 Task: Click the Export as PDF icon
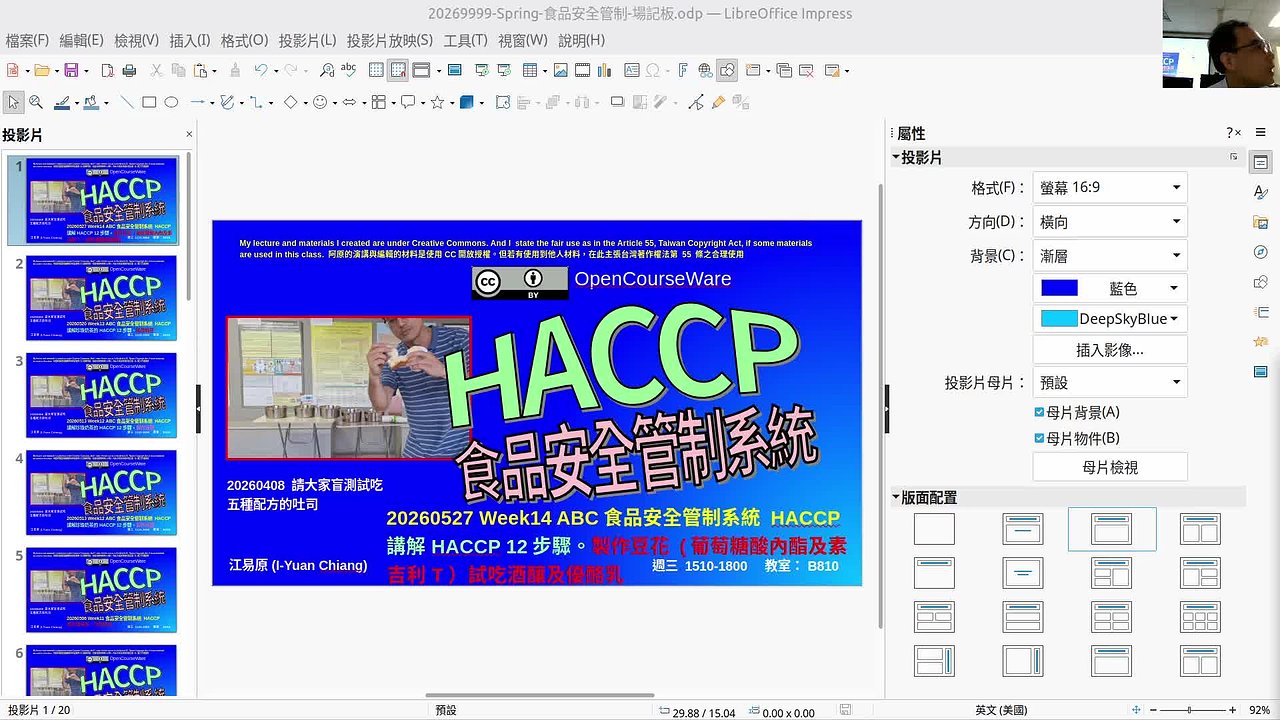pyautogui.click(x=107, y=70)
